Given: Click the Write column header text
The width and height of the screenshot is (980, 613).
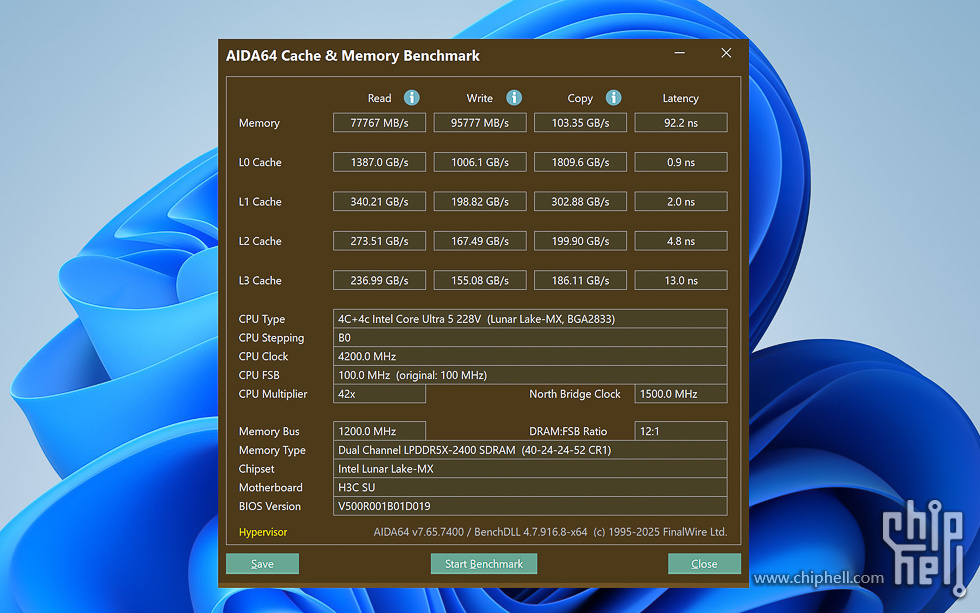Looking at the screenshot, I should [479, 98].
